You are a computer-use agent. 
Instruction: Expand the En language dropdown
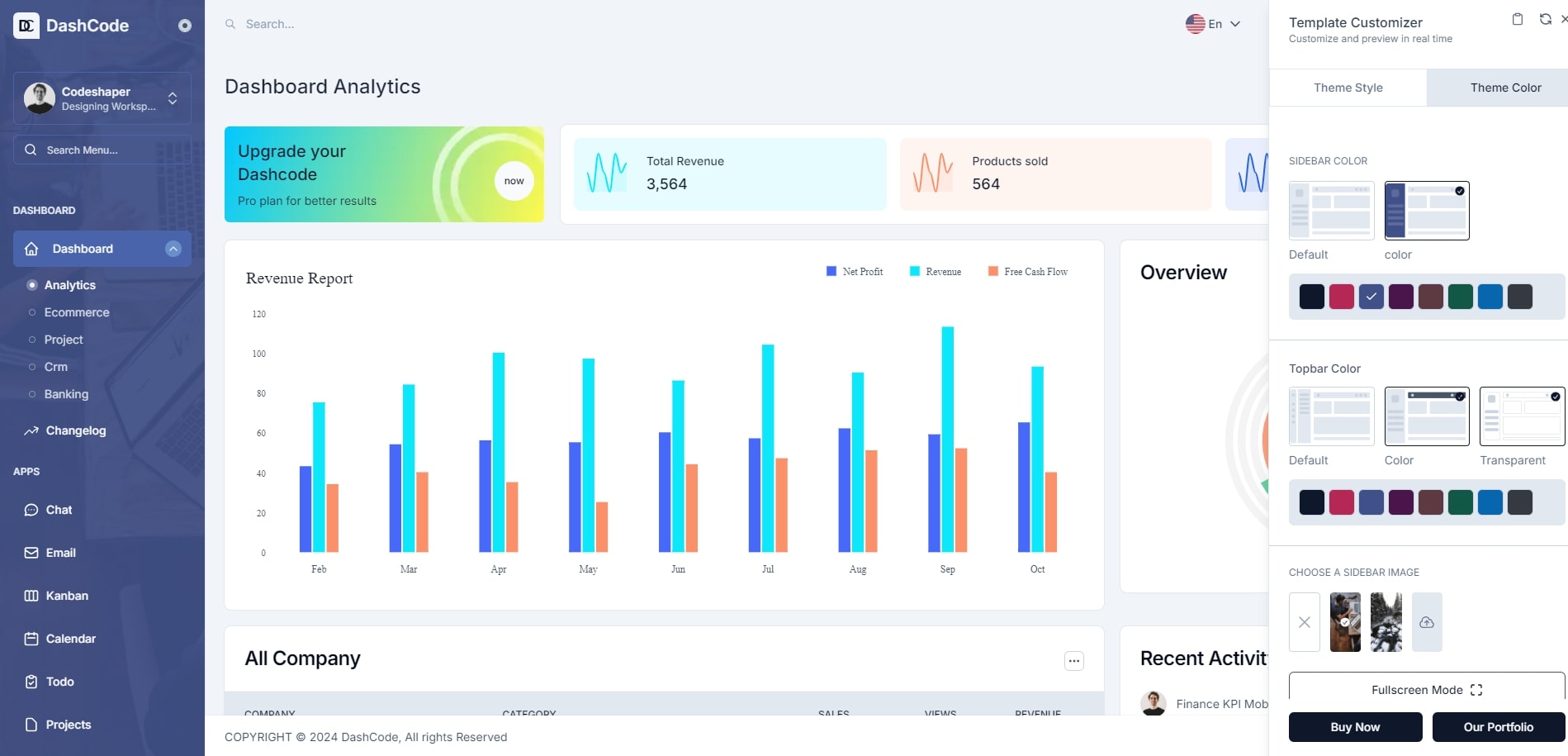(1213, 24)
